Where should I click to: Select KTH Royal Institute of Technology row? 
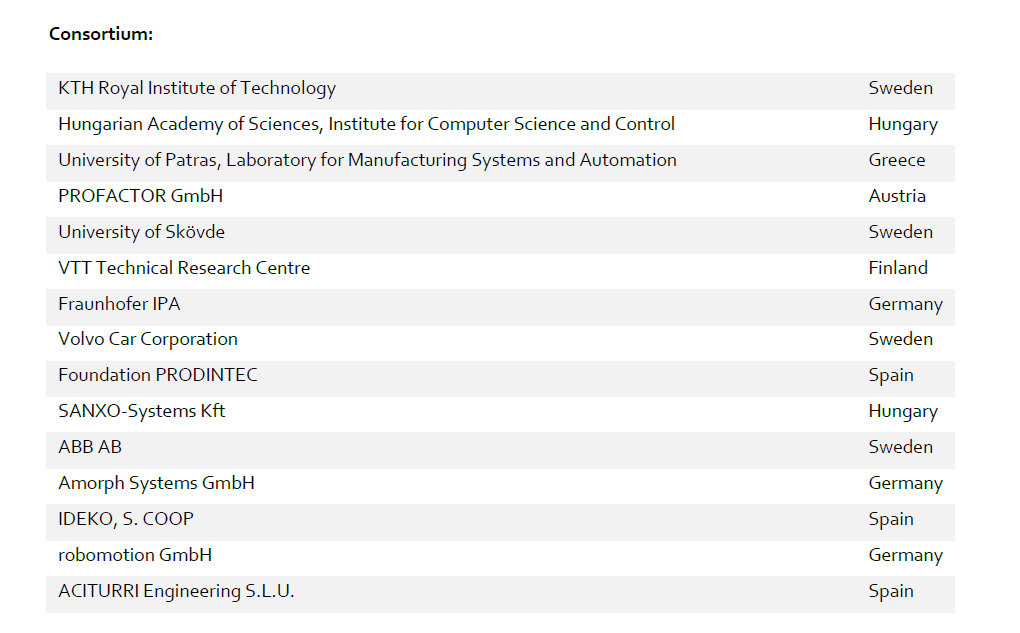pyautogui.click(x=197, y=89)
